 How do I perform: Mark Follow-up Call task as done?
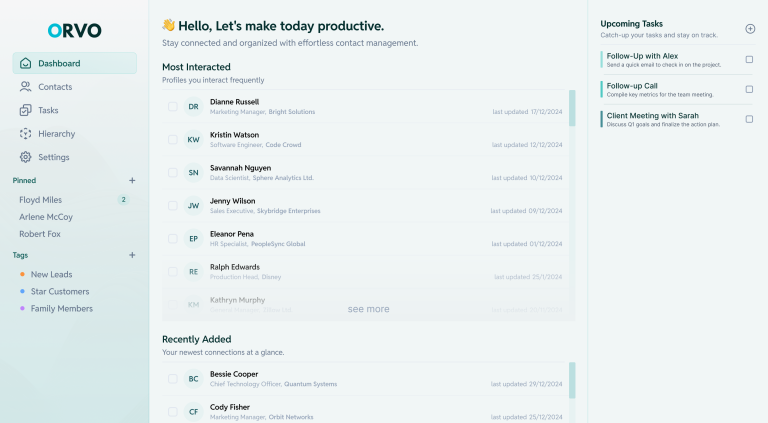(x=749, y=89)
